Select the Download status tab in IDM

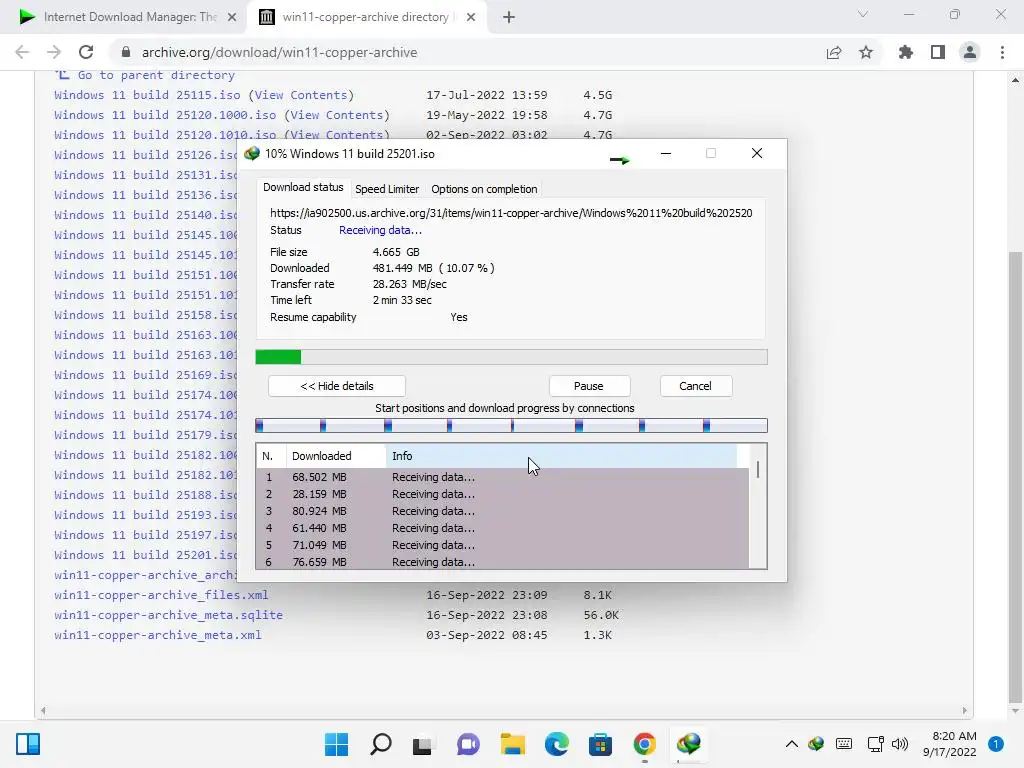tap(303, 187)
